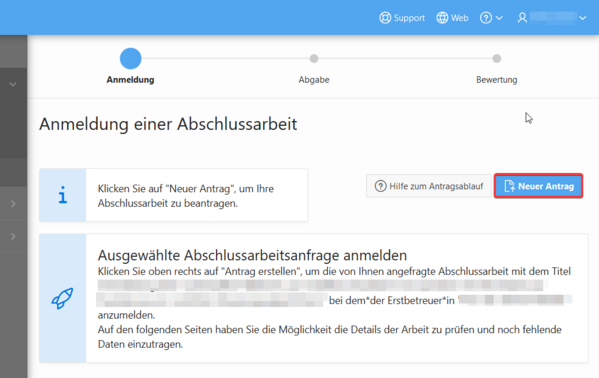Image resolution: width=599 pixels, height=378 pixels.
Task: Click the Anmeldung step label
Action: [x=130, y=80]
